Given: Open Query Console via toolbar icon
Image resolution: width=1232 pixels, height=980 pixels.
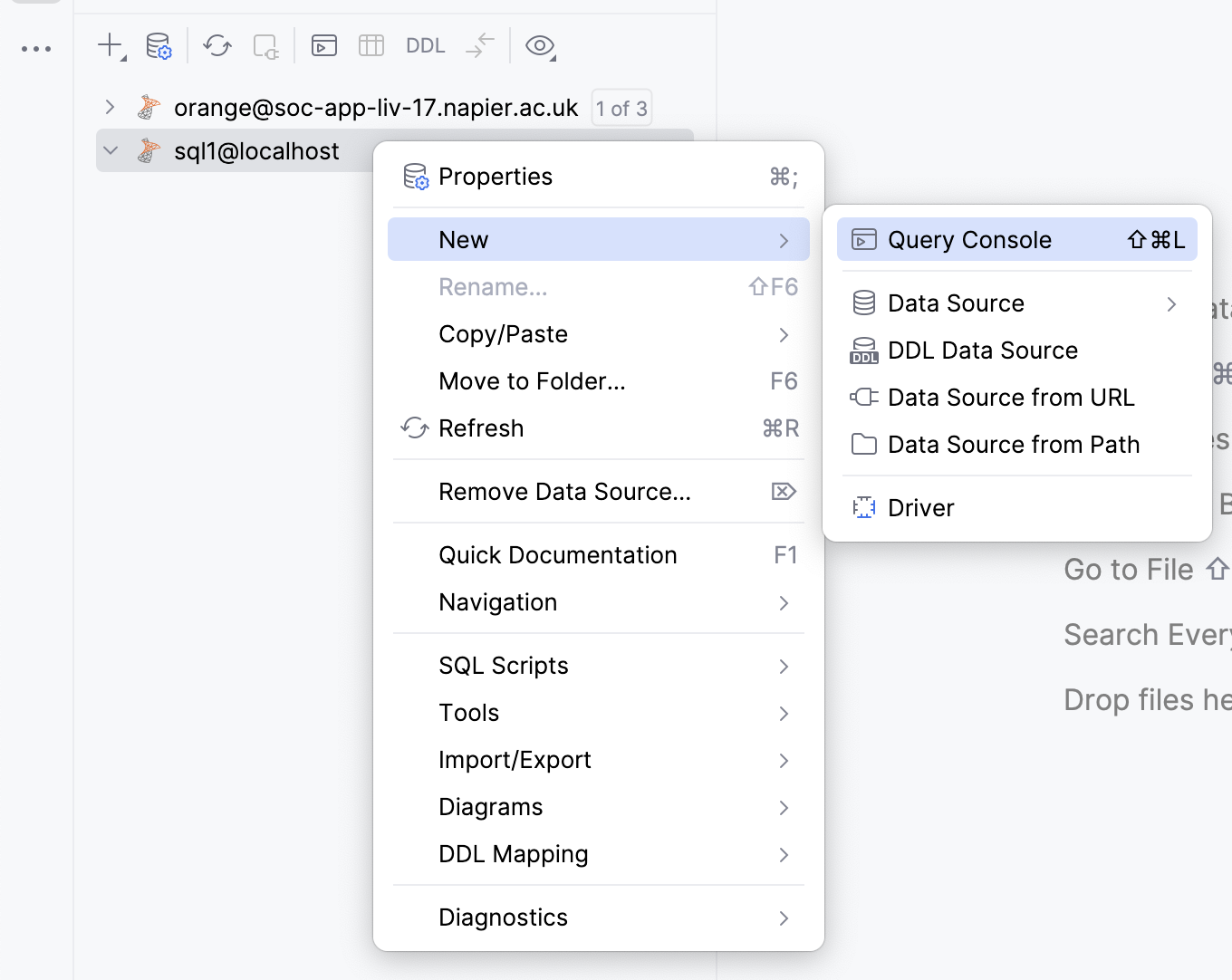Looking at the screenshot, I should click(x=324, y=45).
